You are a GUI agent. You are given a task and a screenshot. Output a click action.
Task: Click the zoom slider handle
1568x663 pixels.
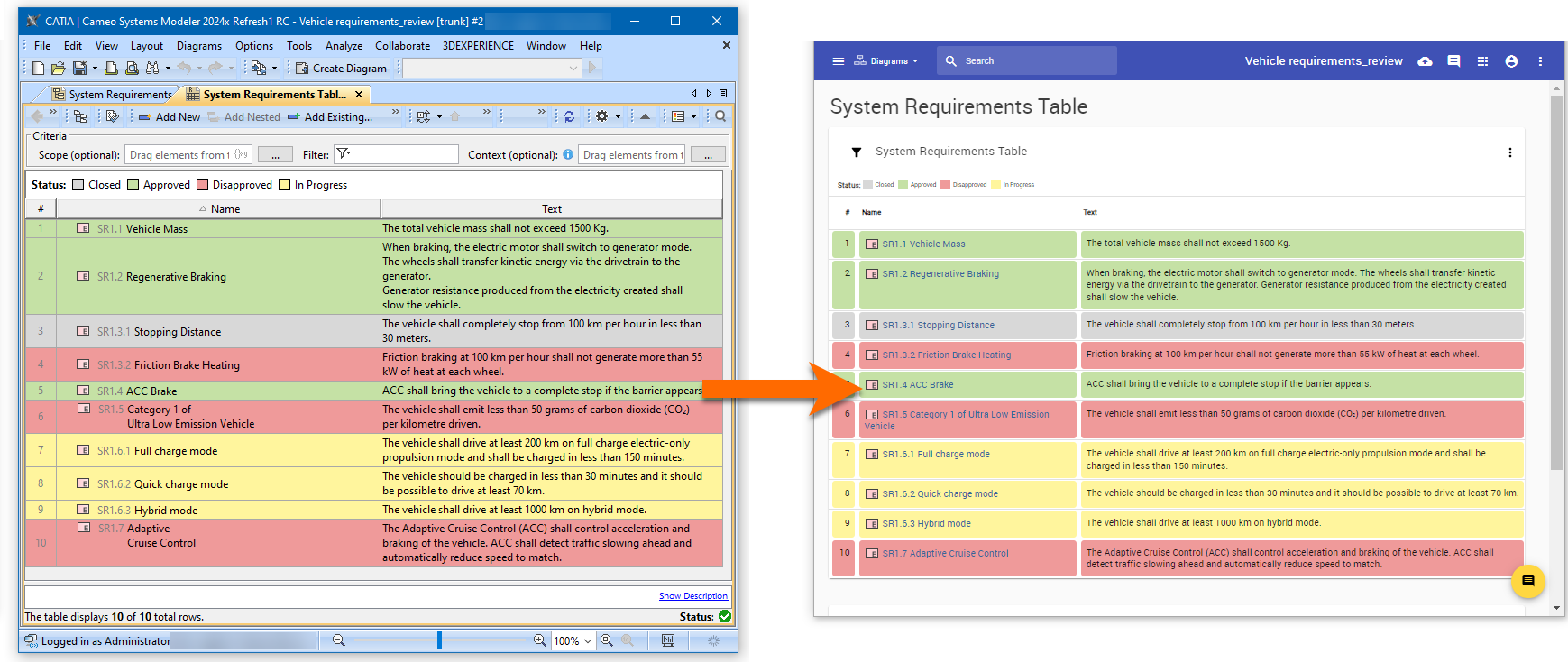[x=439, y=640]
